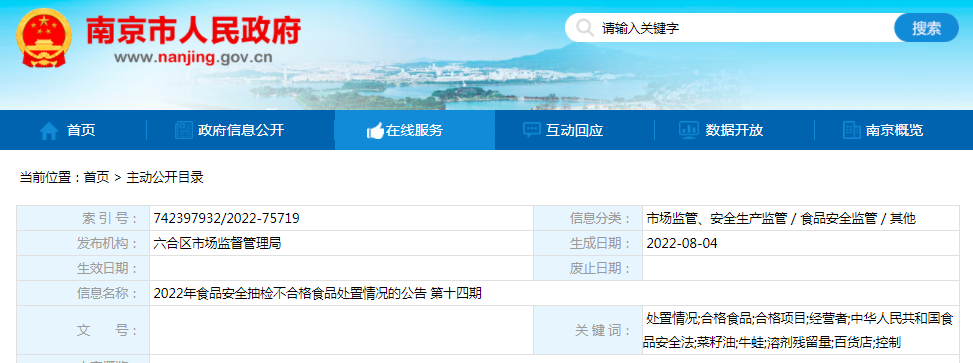Click the magnifier icon in search box

pos(584,28)
